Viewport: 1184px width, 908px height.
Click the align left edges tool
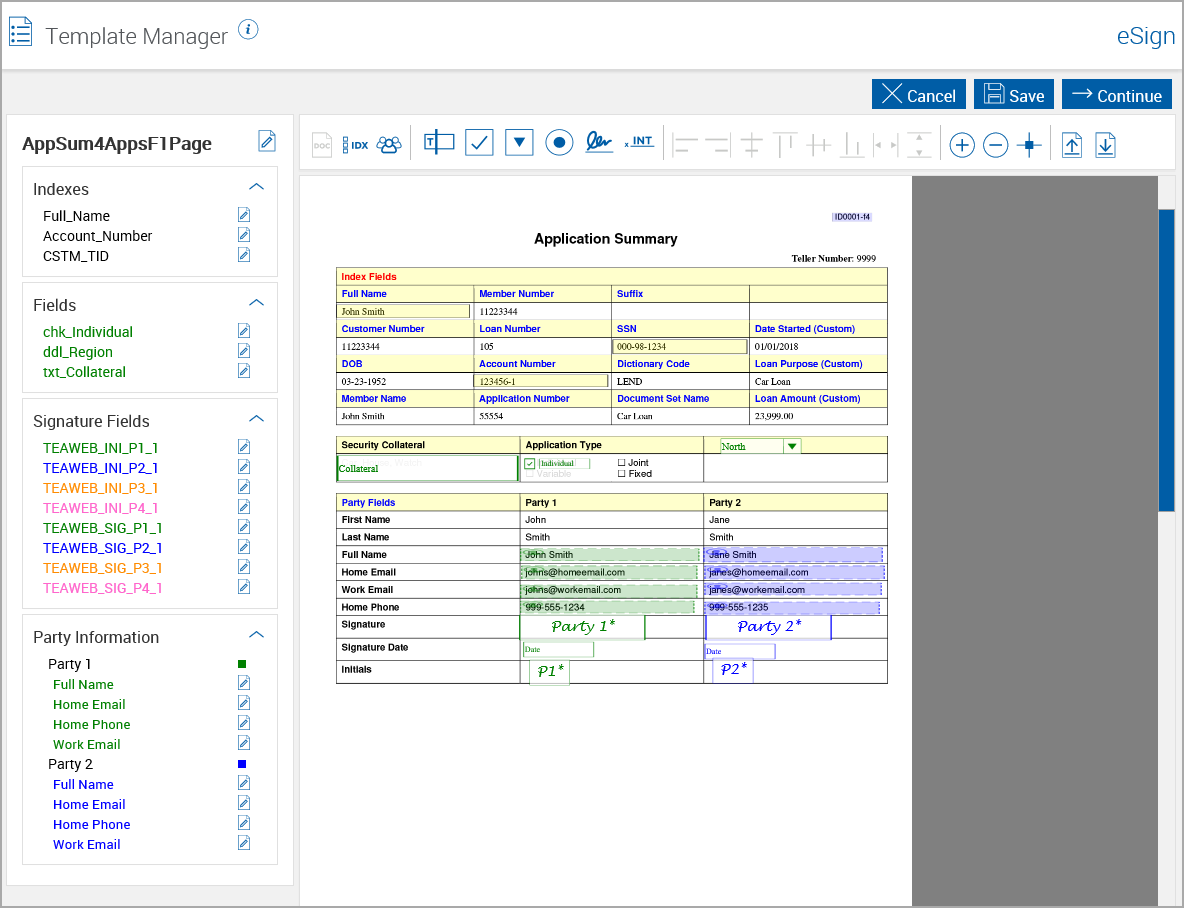(686, 145)
